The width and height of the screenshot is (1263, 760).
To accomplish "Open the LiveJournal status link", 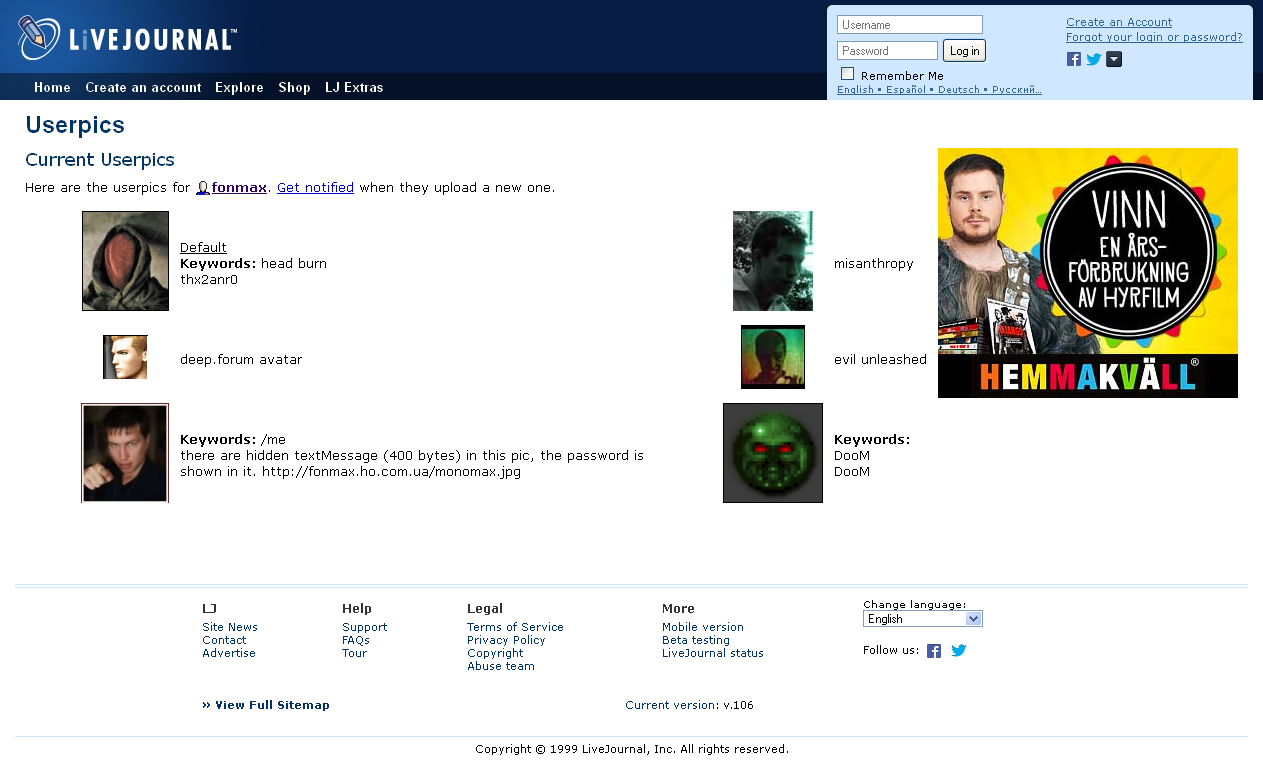I will [x=713, y=653].
